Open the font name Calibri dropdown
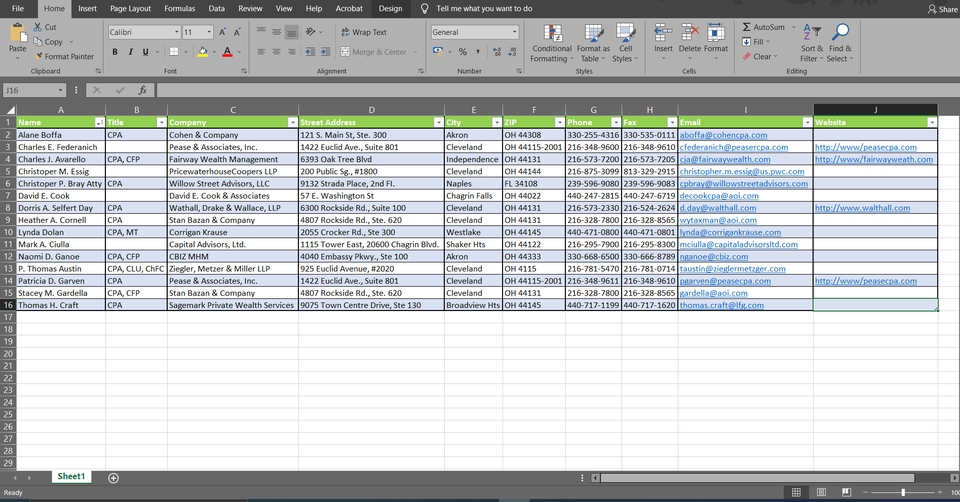 pos(177,32)
